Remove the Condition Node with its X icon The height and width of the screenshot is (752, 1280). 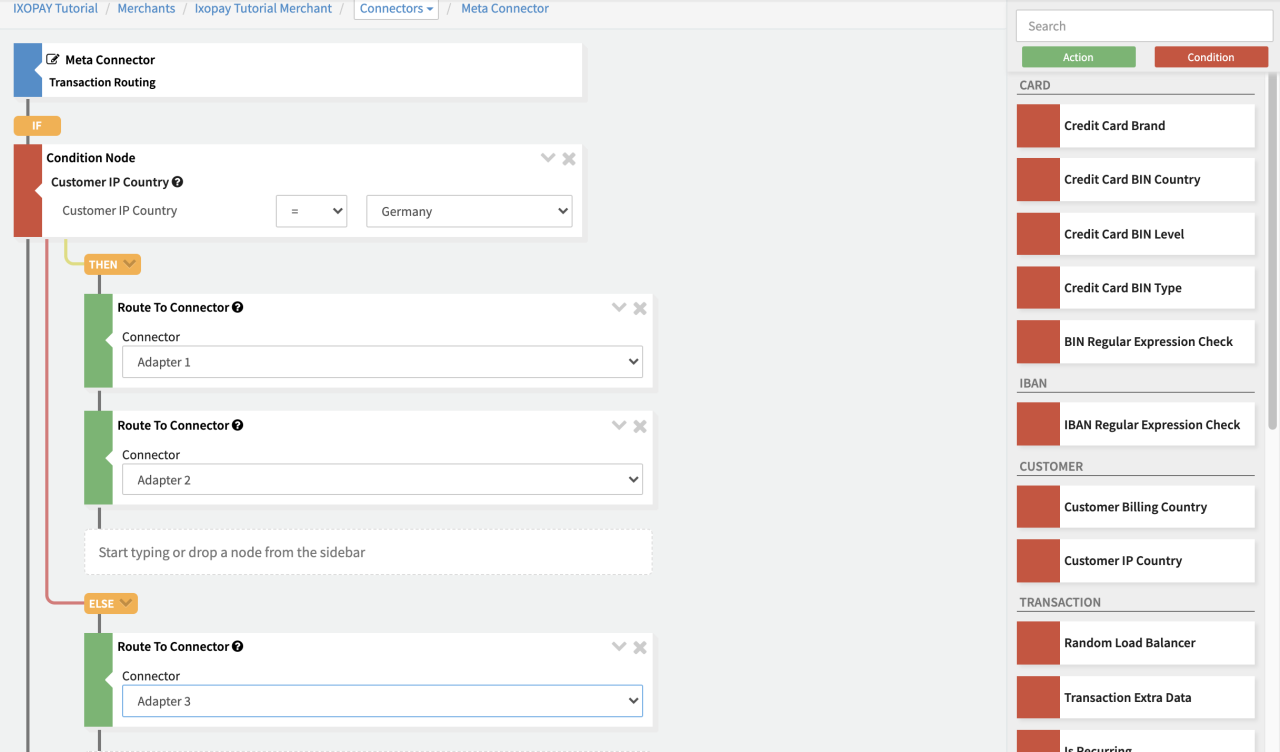pyautogui.click(x=569, y=158)
